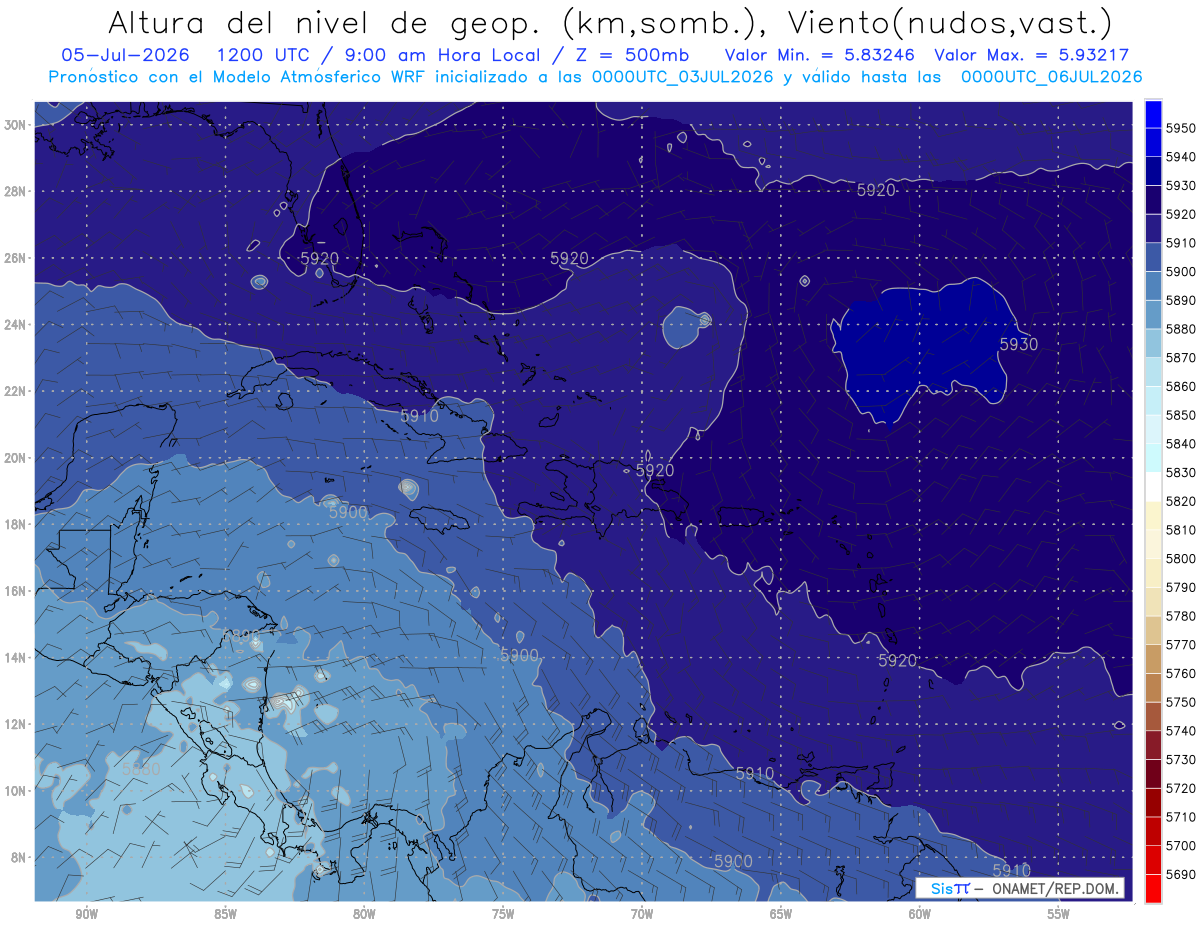Screen dimensions: 1200x927
Task: Click legend color band between 5760 and 5750
Action: point(1153,688)
